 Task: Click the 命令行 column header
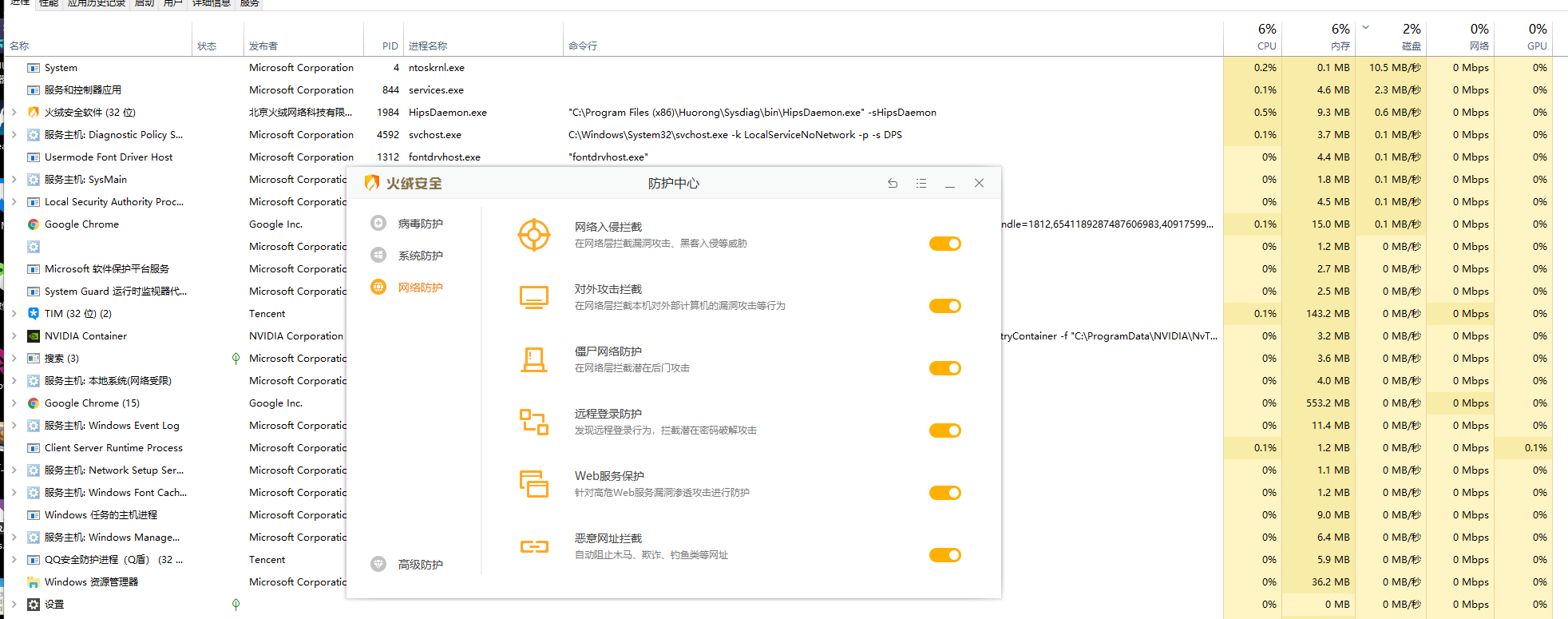(x=583, y=46)
